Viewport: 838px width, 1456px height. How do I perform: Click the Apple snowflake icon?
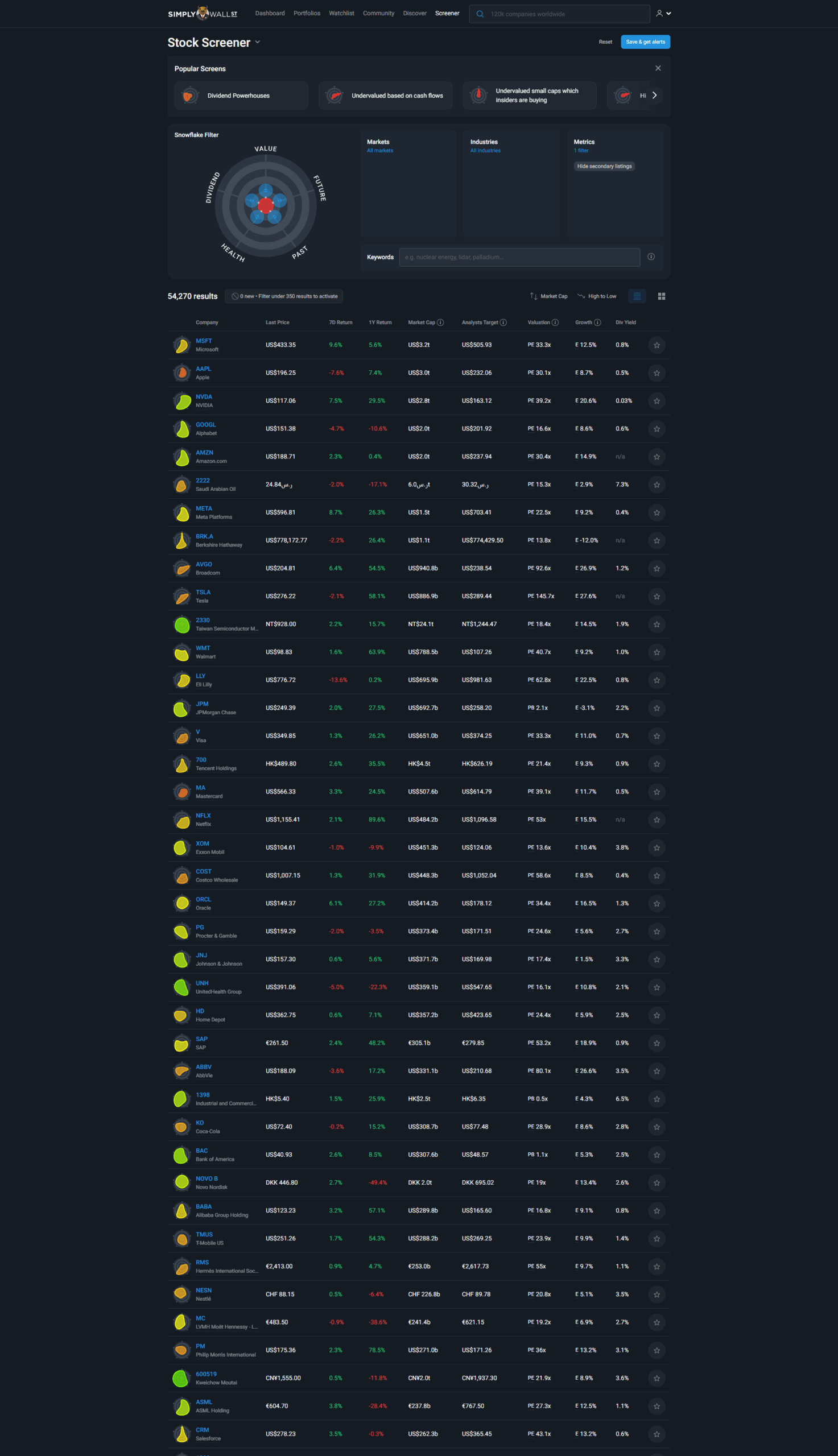tap(182, 373)
